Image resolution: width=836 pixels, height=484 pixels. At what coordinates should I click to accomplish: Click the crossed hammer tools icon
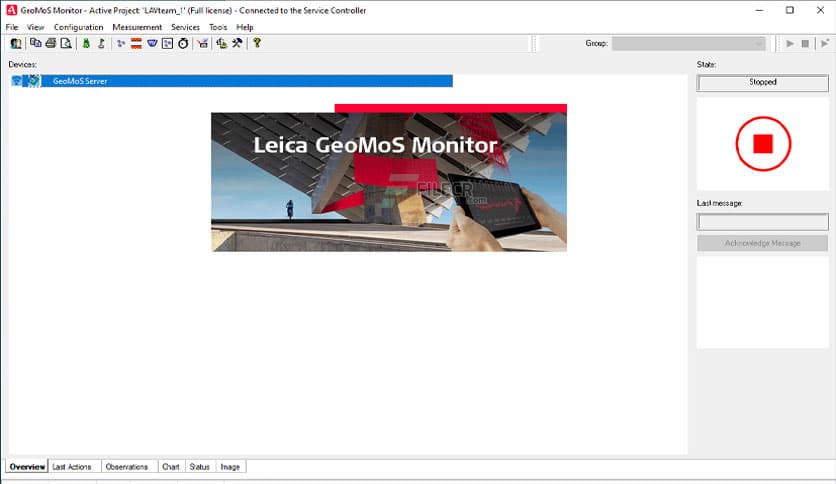click(237, 43)
